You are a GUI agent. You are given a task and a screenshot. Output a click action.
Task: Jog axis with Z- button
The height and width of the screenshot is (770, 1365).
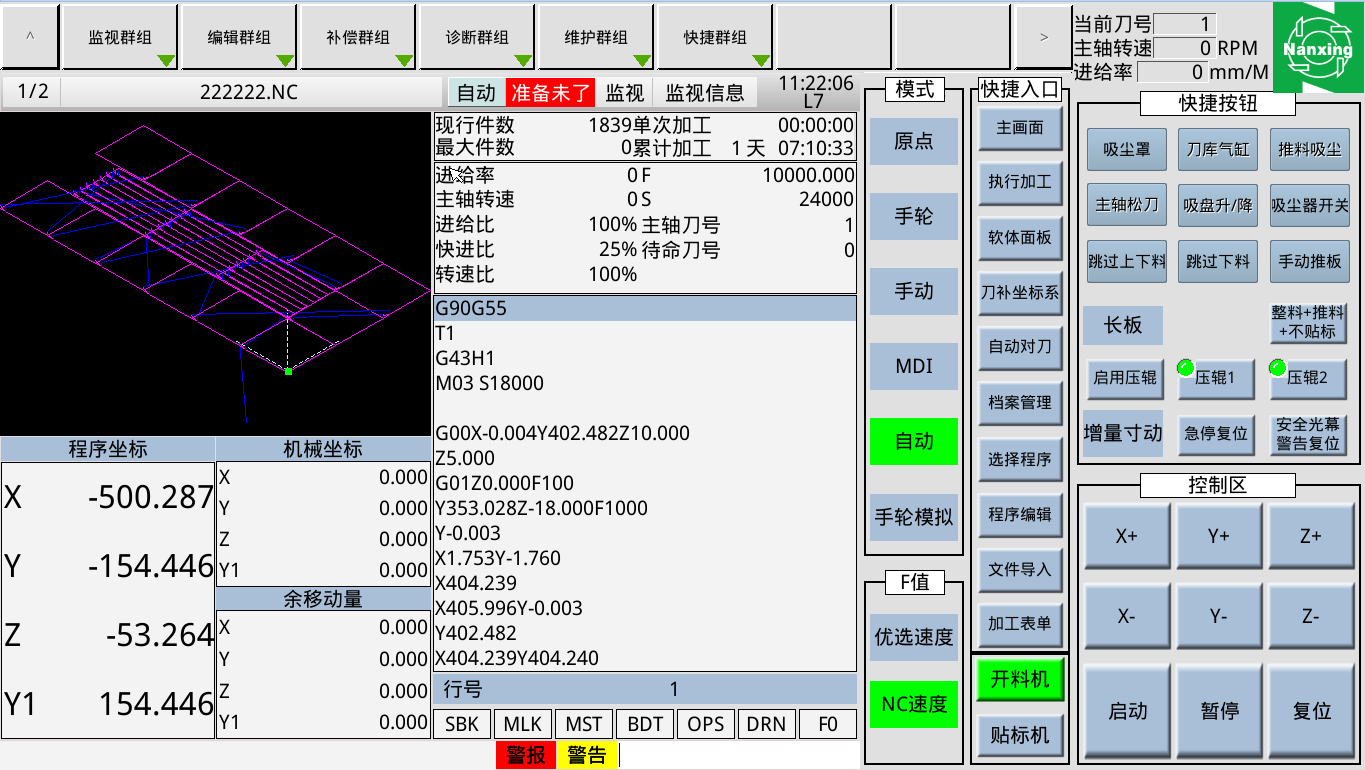pyautogui.click(x=1311, y=616)
